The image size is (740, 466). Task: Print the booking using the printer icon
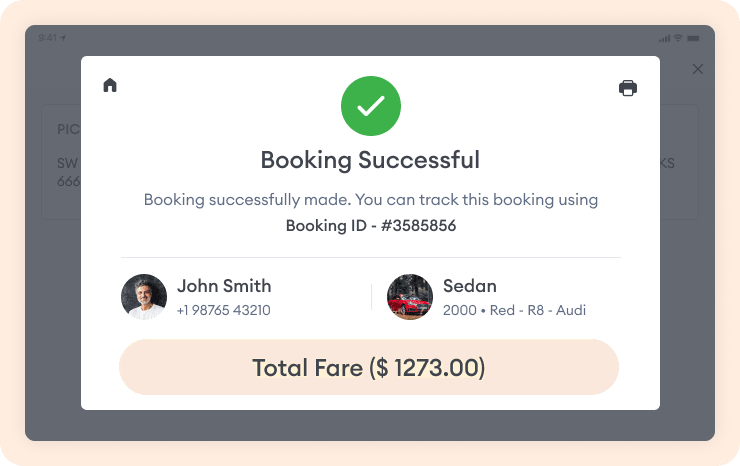[628, 88]
